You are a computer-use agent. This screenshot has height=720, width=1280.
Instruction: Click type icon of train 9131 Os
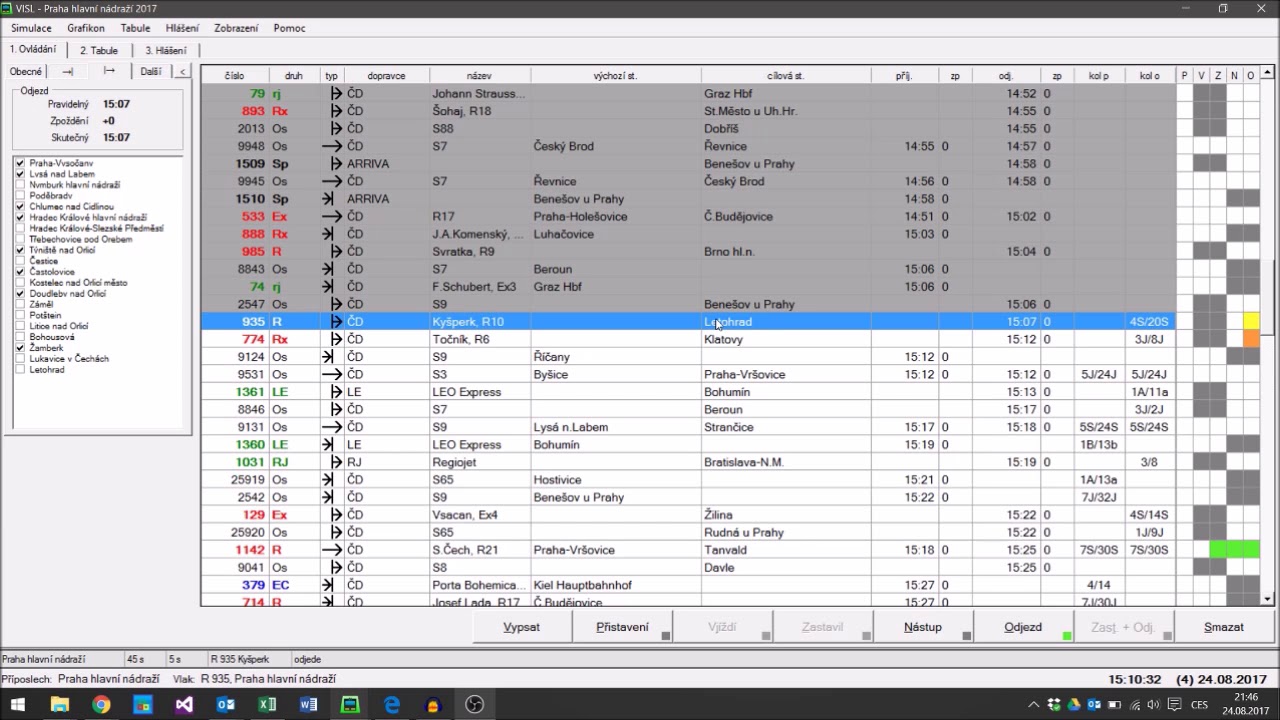(x=332, y=427)
